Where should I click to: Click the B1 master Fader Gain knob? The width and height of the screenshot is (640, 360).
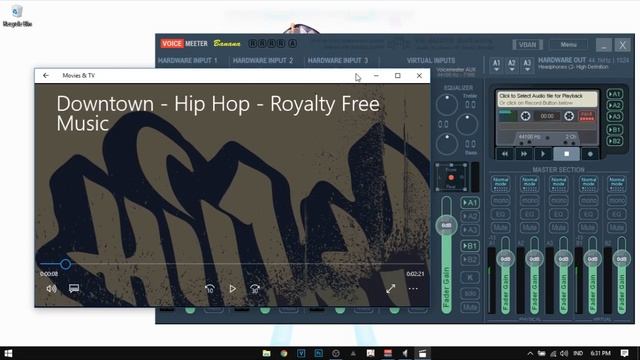click(x=592, y=259)
